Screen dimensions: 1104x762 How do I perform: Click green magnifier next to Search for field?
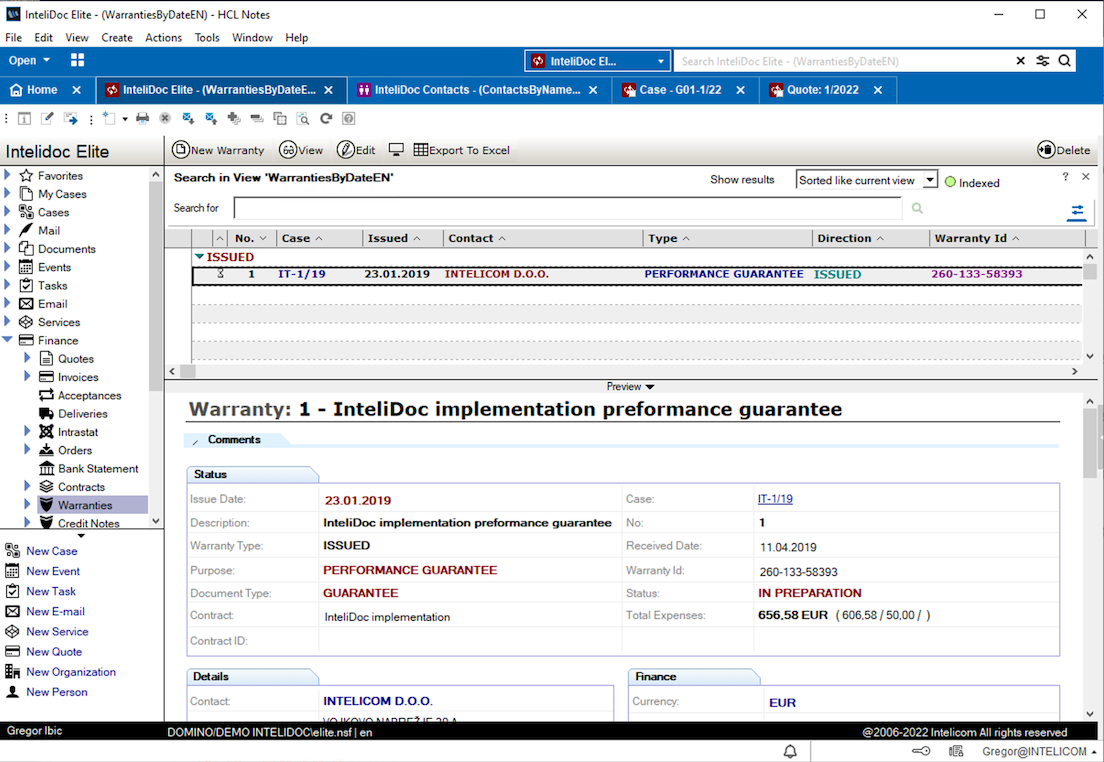click(x=917, y=208)
